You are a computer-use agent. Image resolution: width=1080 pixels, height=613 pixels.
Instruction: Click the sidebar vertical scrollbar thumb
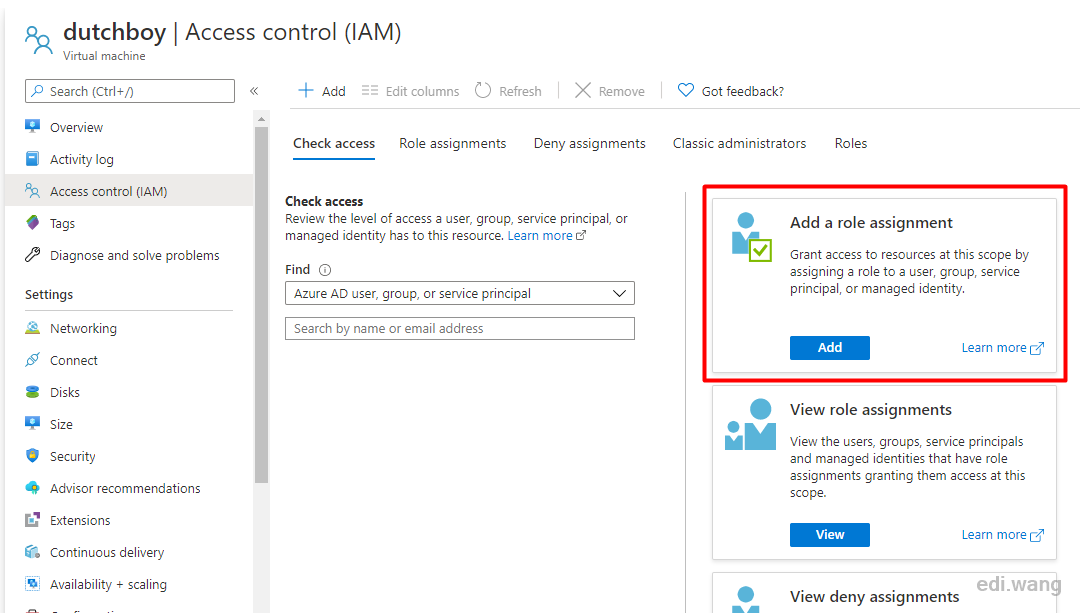[x=261, y=305]
